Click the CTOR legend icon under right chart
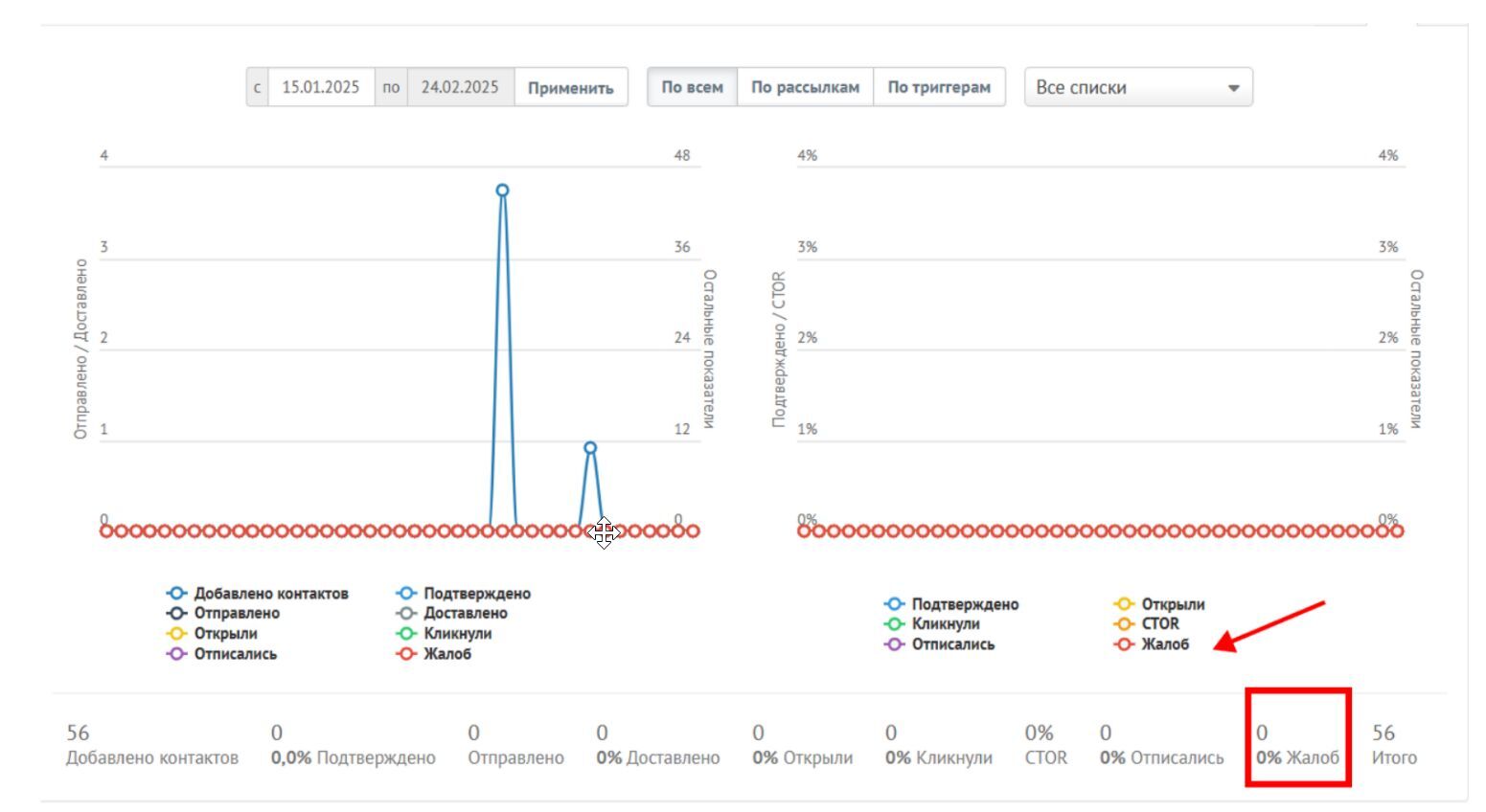1486x812 pixels. pos(1124,624)
